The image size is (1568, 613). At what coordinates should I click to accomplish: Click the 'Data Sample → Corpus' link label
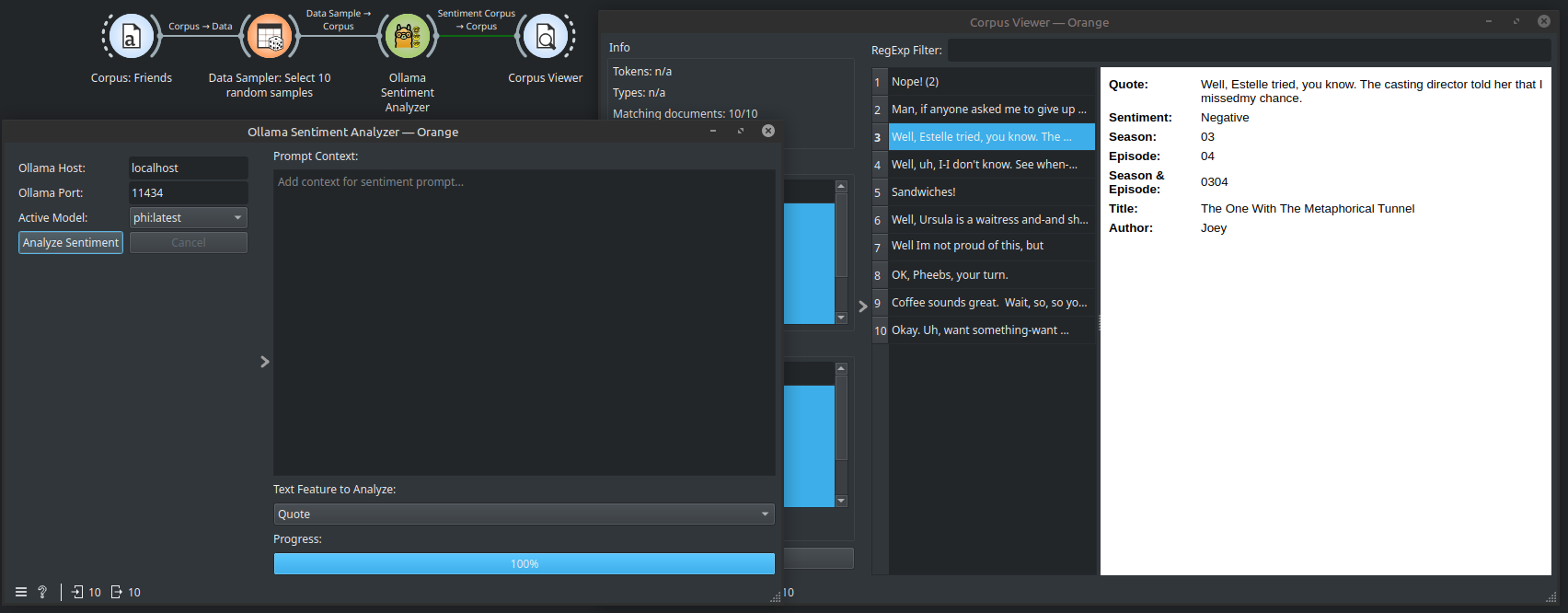(x=339, y=20)
